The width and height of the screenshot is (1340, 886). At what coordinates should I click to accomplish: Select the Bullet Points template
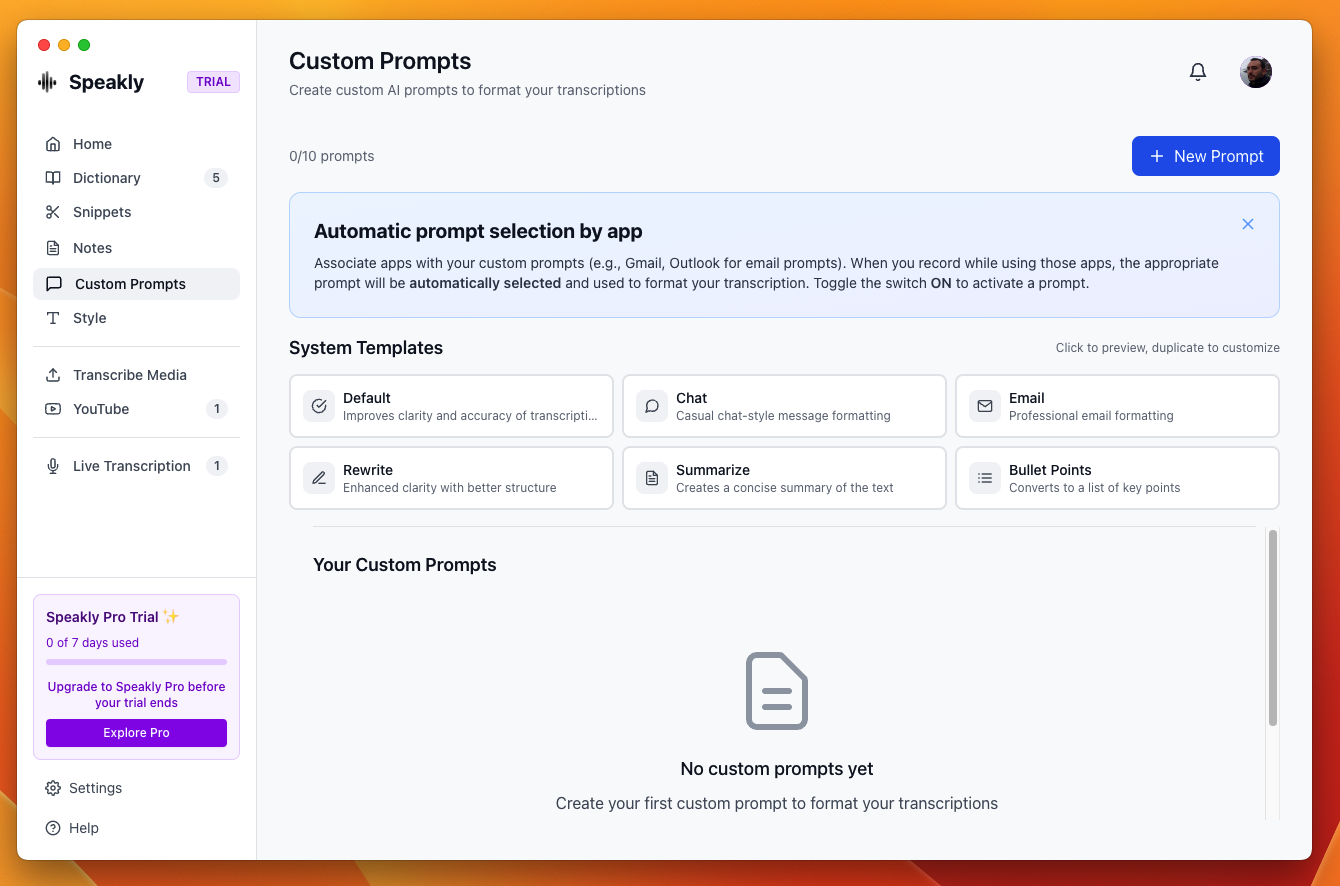tap(1116, 478)
